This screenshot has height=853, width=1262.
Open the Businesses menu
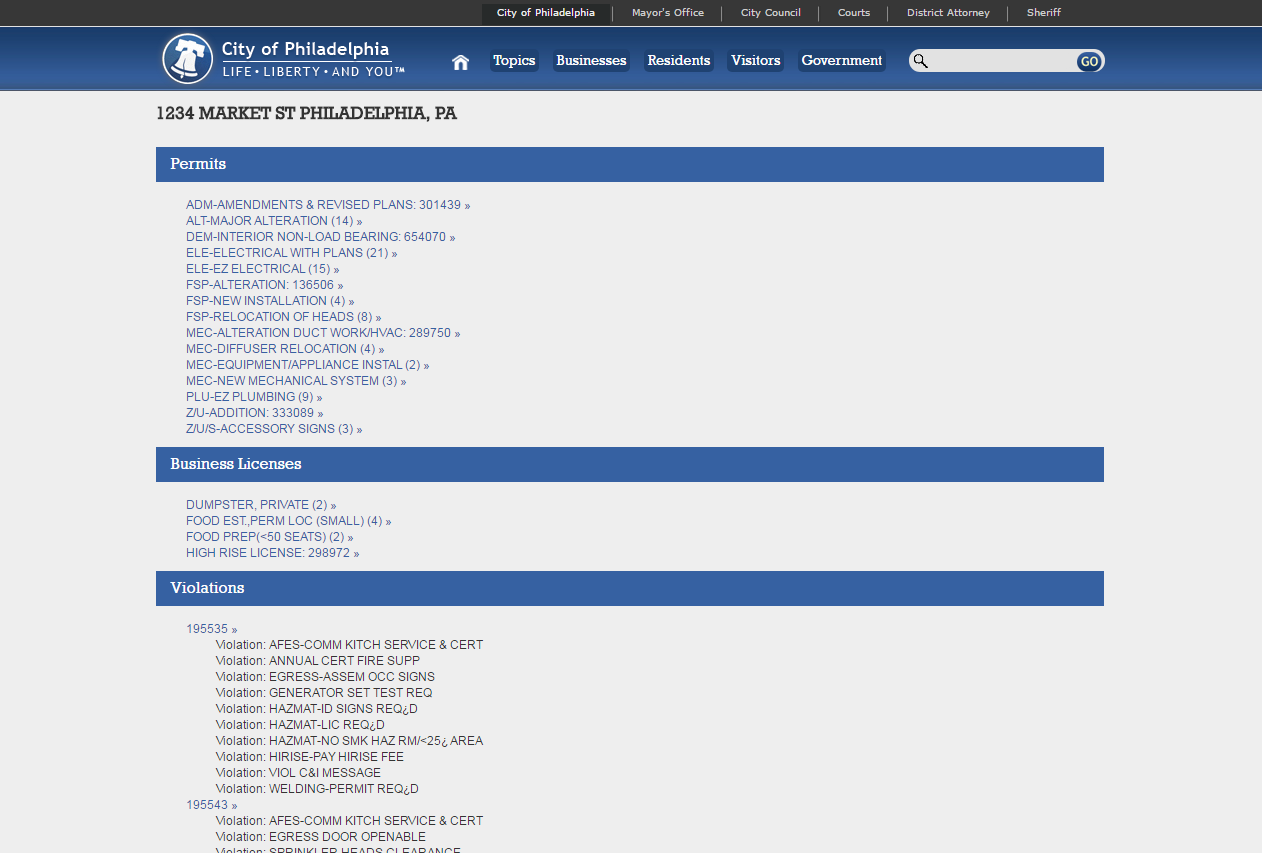click(x=591, y=61)
